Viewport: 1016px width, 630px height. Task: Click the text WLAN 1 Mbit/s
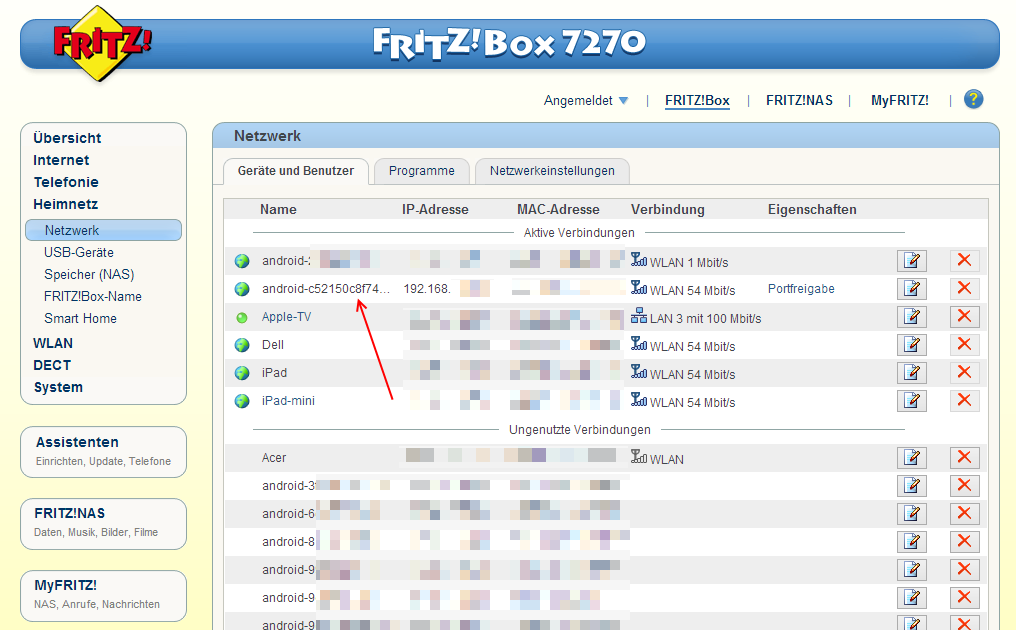[689, 262]
